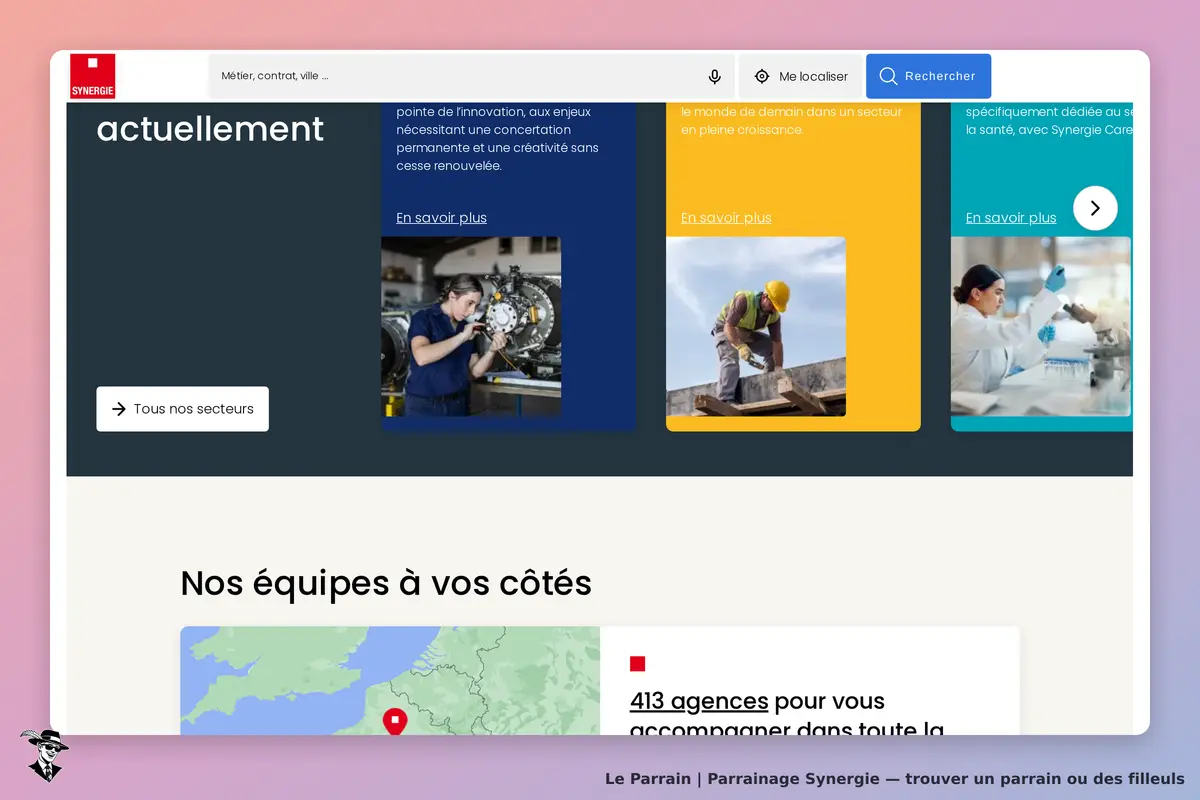Activate the microphone voice search icon
Image resolution: width=1200 pixels, height=800 pixels.
click(715, 77)
